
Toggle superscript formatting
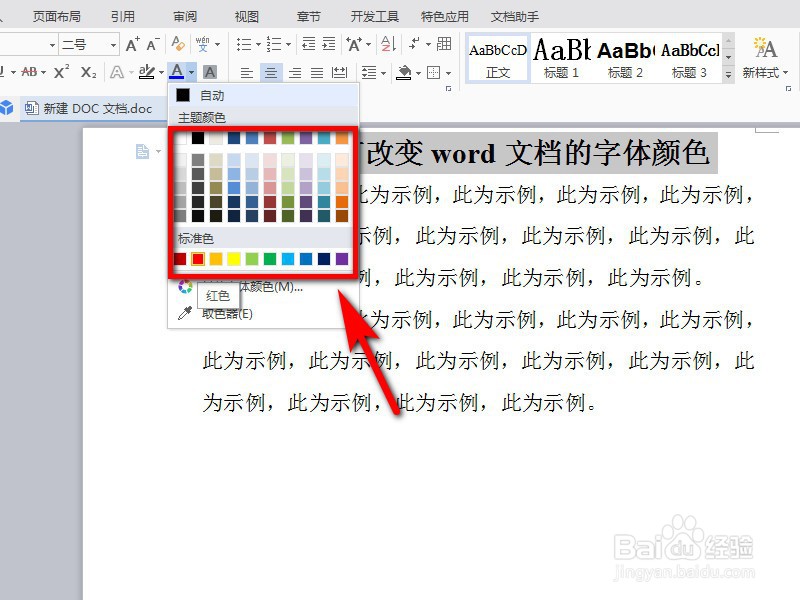[60, 70]
